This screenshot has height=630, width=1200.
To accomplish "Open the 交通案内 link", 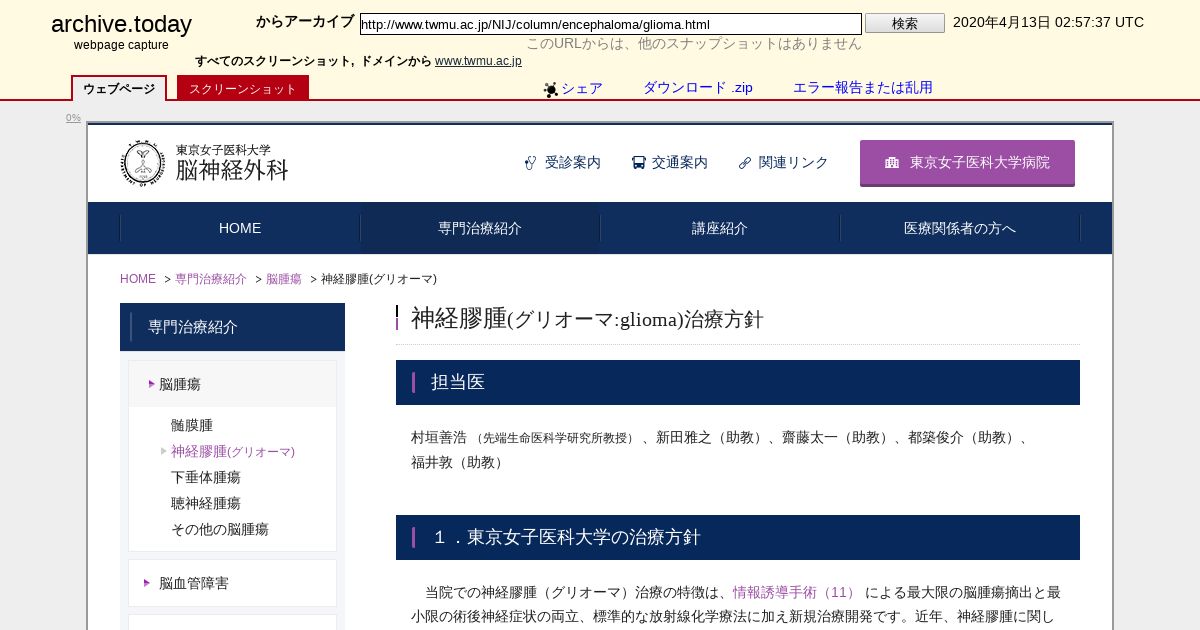I will click(x=680, y=163).
